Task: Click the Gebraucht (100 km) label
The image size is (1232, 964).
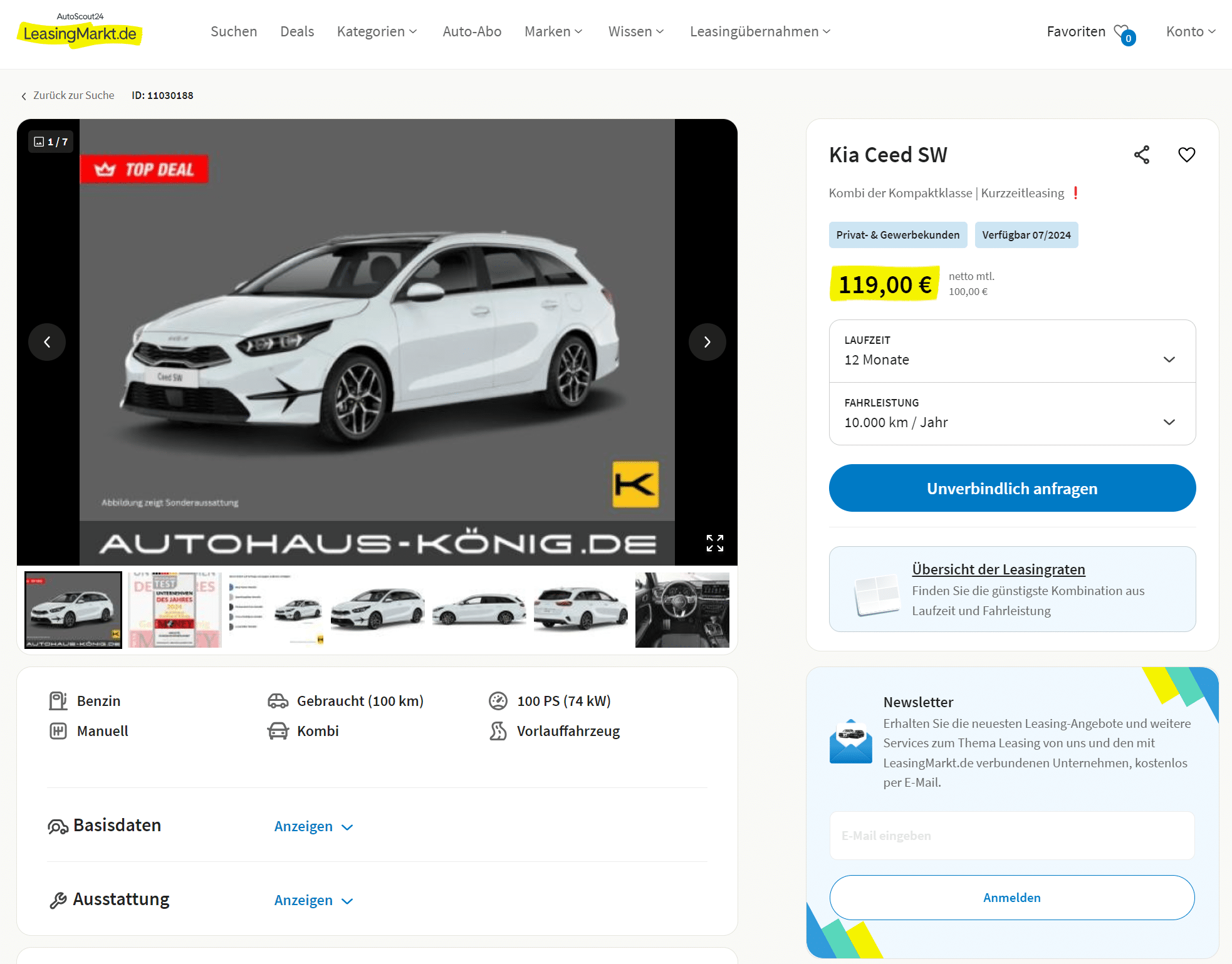Action: point(360,701)
